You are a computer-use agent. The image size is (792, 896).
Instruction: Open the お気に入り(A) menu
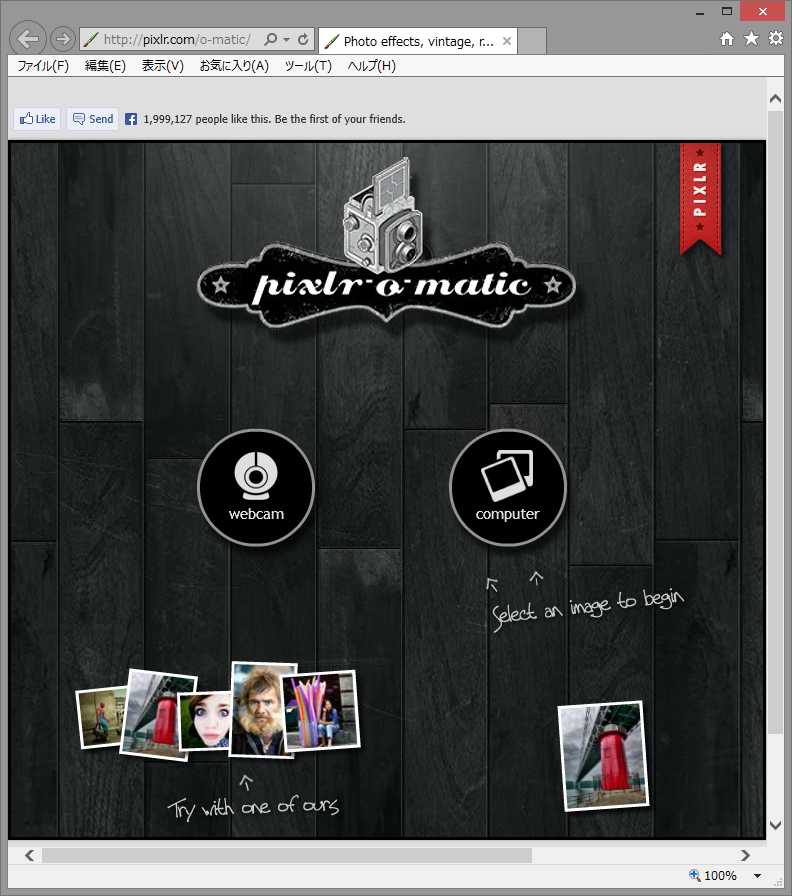pyautogui.click(x=234, y=66)
